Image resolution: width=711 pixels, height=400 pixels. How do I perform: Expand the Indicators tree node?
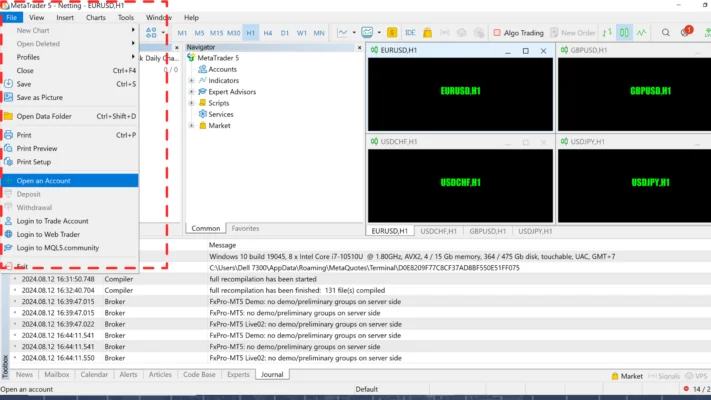tap(191, 80)
